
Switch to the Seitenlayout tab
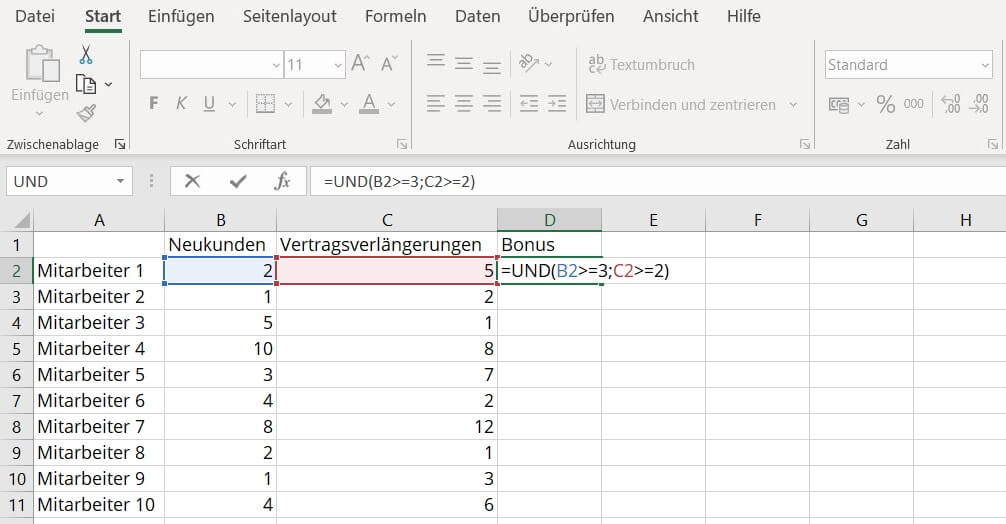click(289, 16)
